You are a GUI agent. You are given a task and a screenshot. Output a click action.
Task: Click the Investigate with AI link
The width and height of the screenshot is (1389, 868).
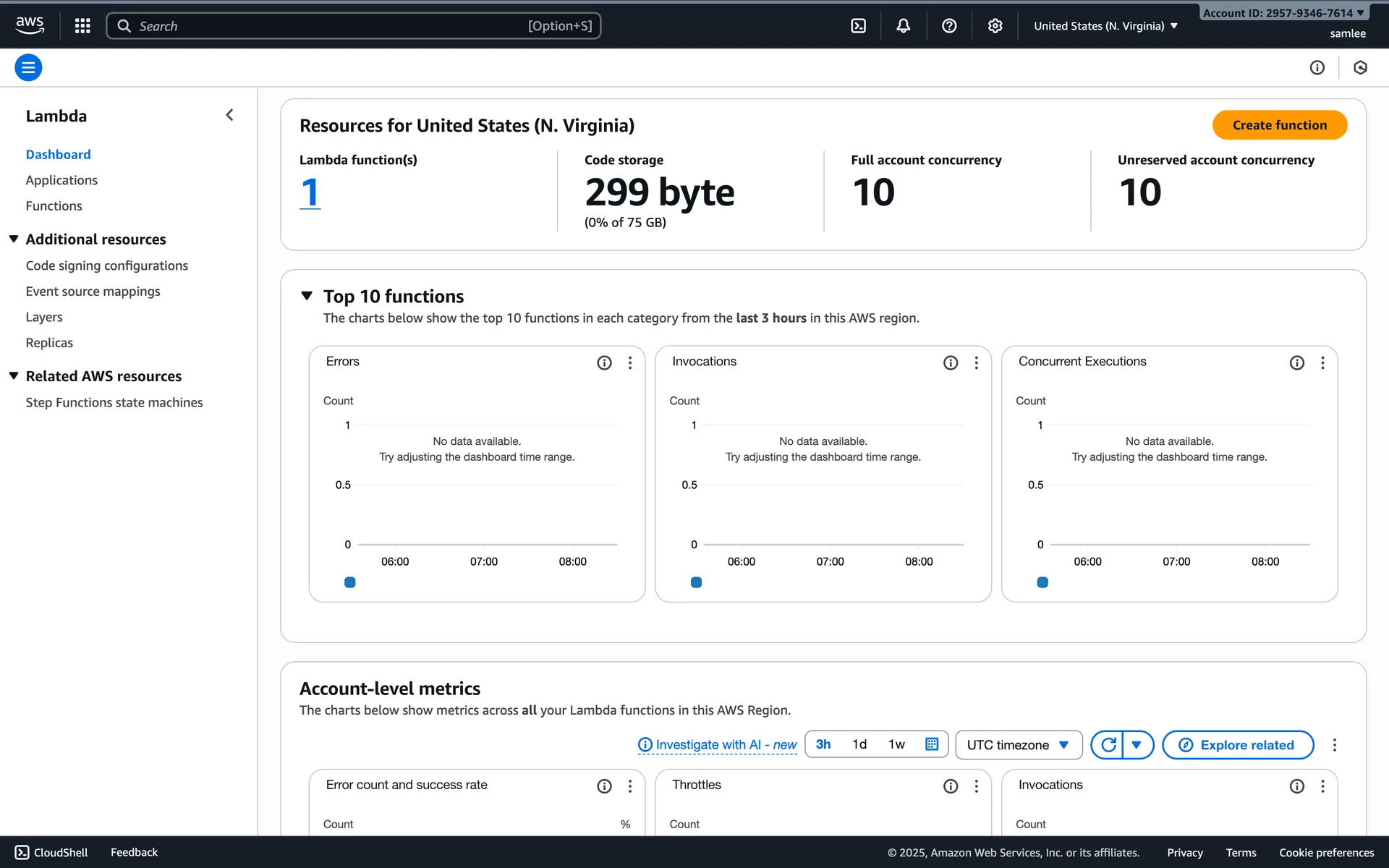click(x=717, y=745)
